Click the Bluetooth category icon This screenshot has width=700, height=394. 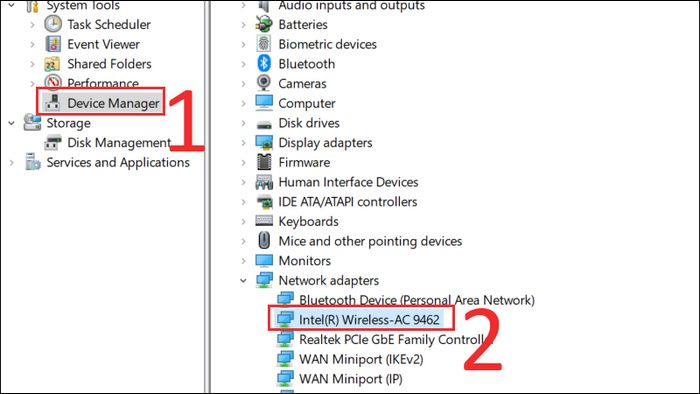[264, 63]
